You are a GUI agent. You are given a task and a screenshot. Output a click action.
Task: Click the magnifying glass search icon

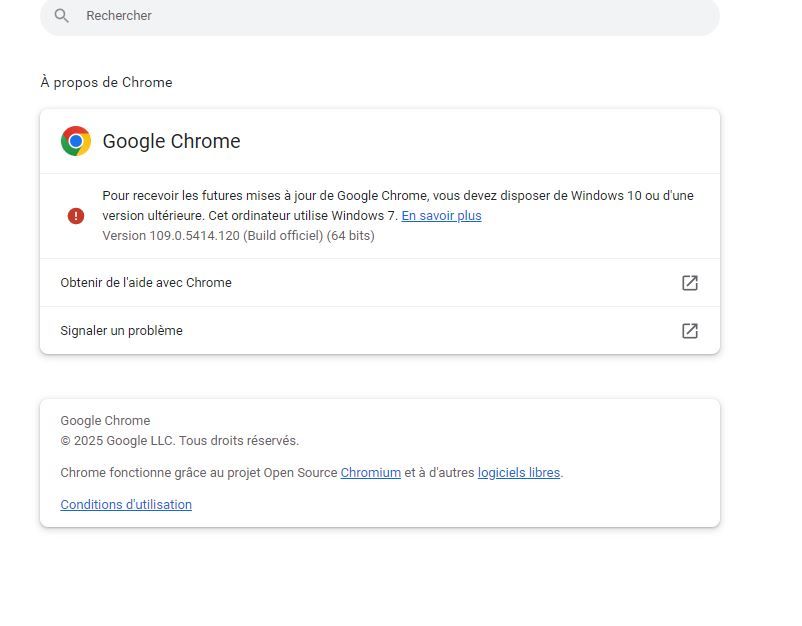click(x=62, y=16)
